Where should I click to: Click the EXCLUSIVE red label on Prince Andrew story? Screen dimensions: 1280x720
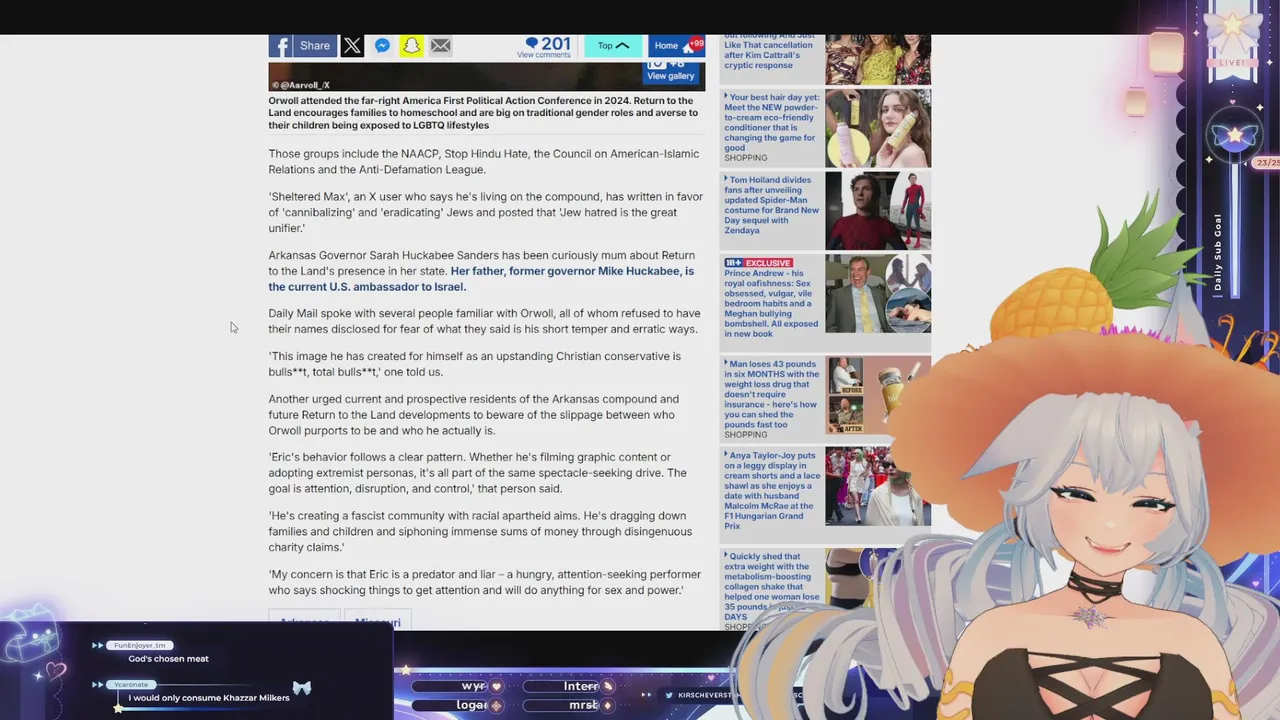click(x=767, y=263)
